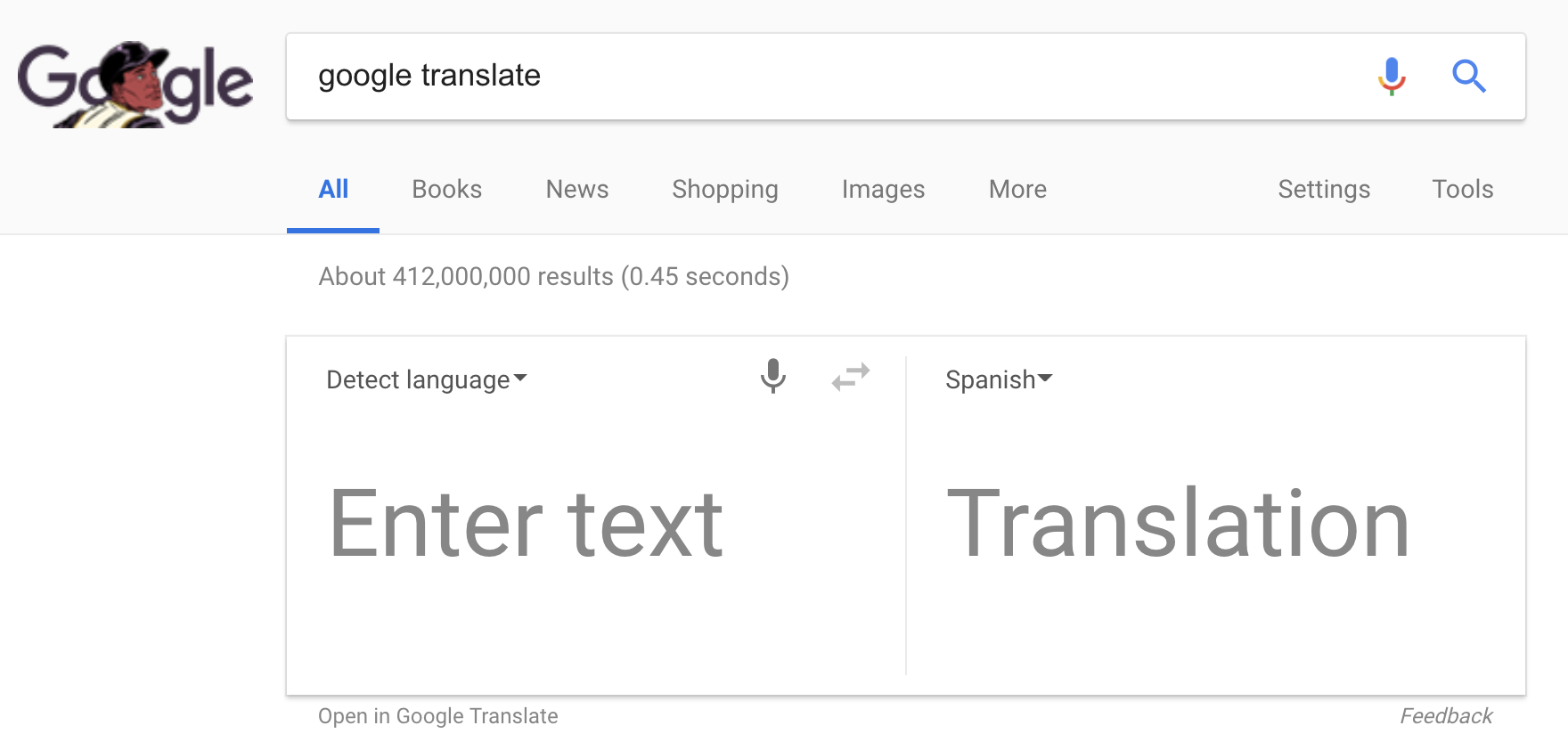
Task: Click the Translation output area
Action: (x=1178, y=526)
